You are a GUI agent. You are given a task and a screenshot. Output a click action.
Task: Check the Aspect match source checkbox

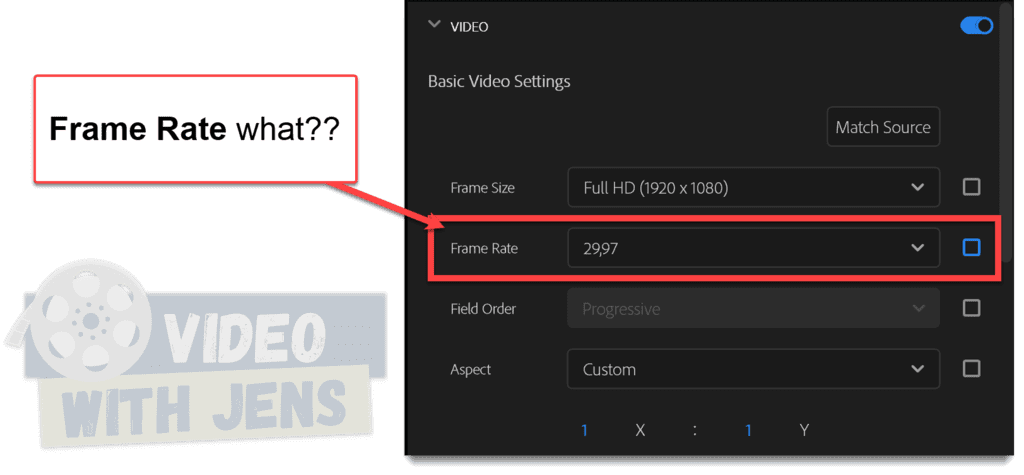972,369
